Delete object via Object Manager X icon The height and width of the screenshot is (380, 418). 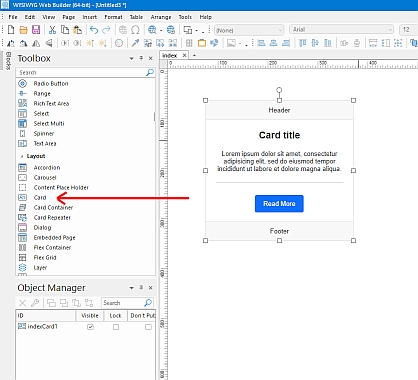pyautogui.click(x=22, y=303)
